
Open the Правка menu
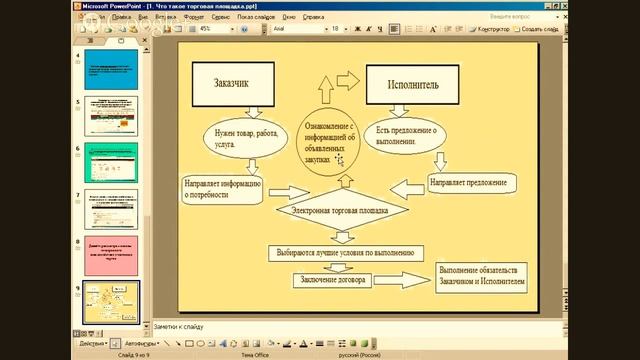pos(121,17)
